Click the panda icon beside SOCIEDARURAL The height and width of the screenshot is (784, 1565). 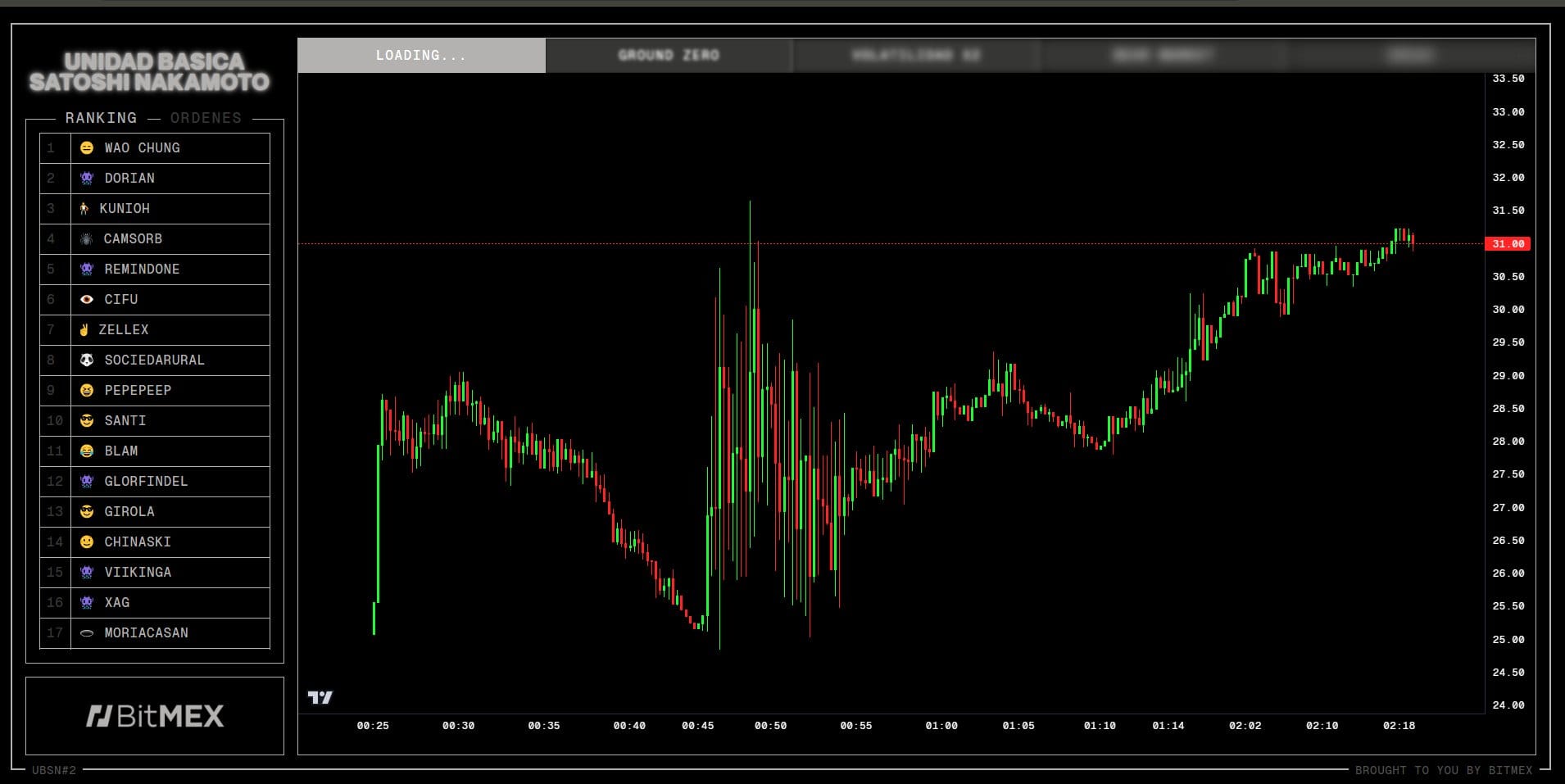(x=87, y=360)
